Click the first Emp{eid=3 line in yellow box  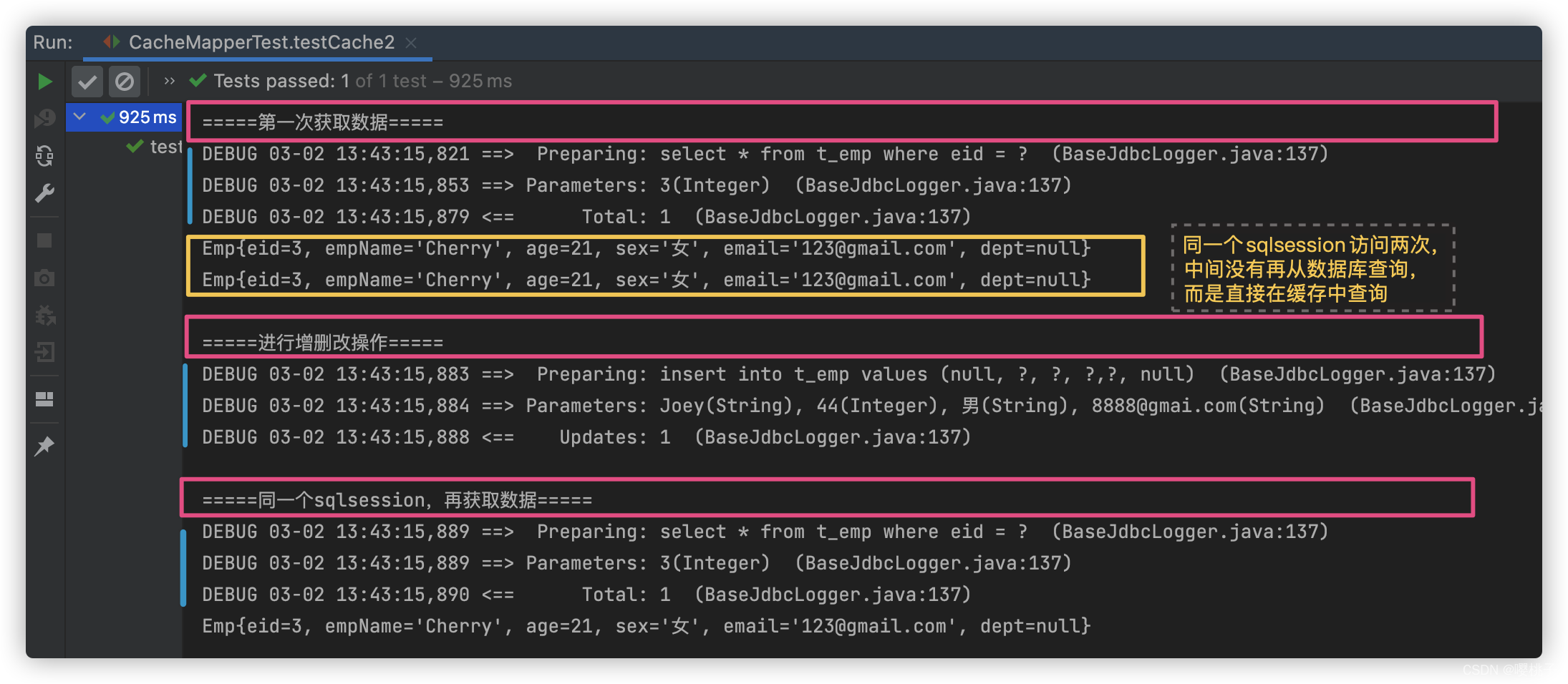[x=647, y=248]
